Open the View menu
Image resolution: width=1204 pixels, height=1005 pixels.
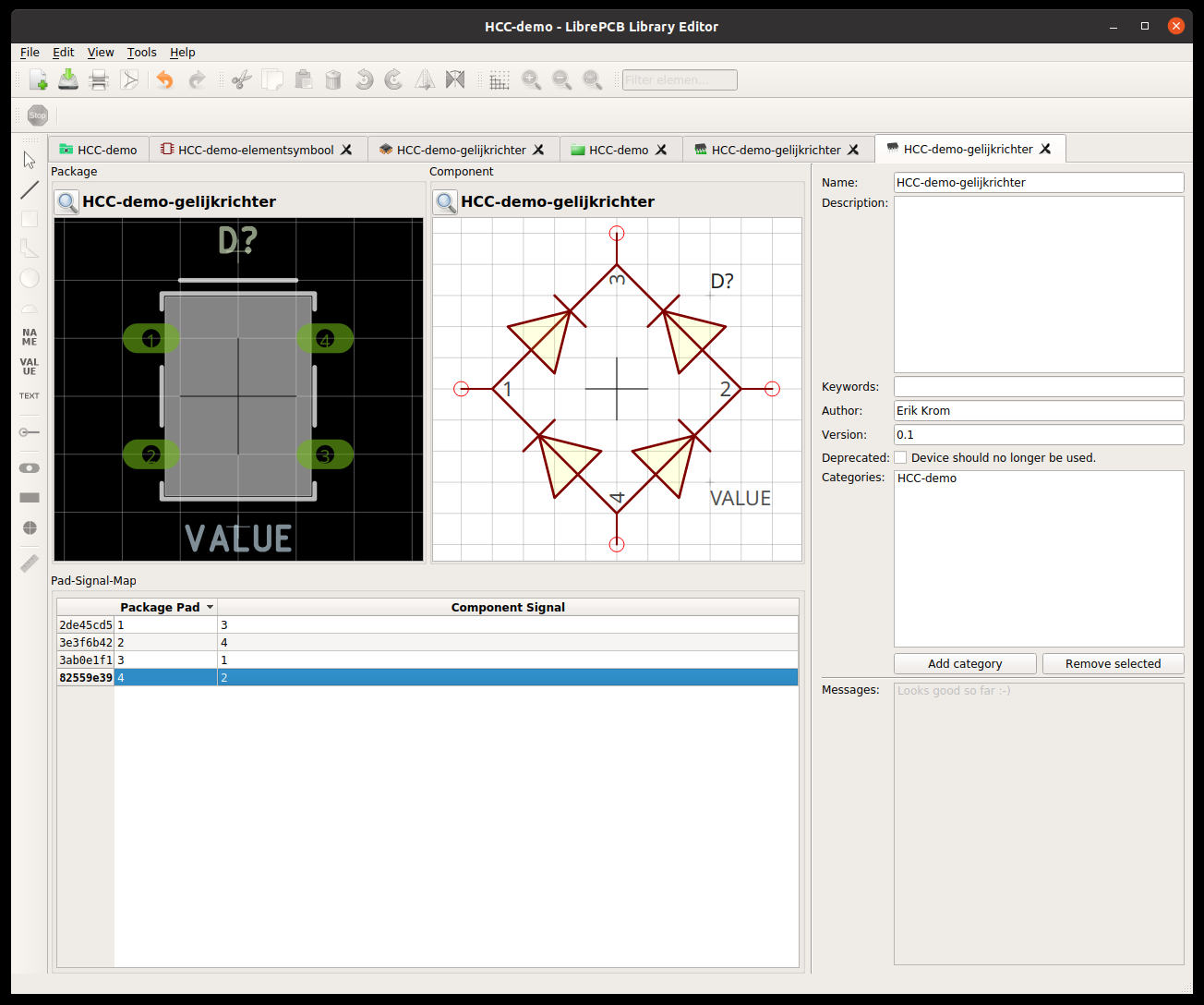coord(101,53)
